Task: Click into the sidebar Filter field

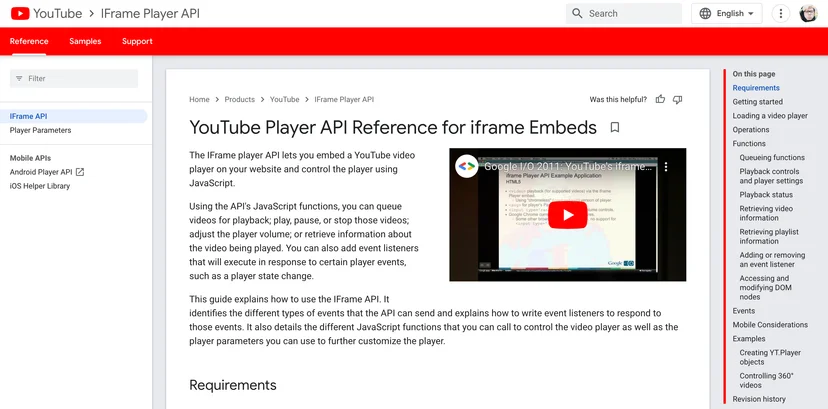Action: pos(74,79)
